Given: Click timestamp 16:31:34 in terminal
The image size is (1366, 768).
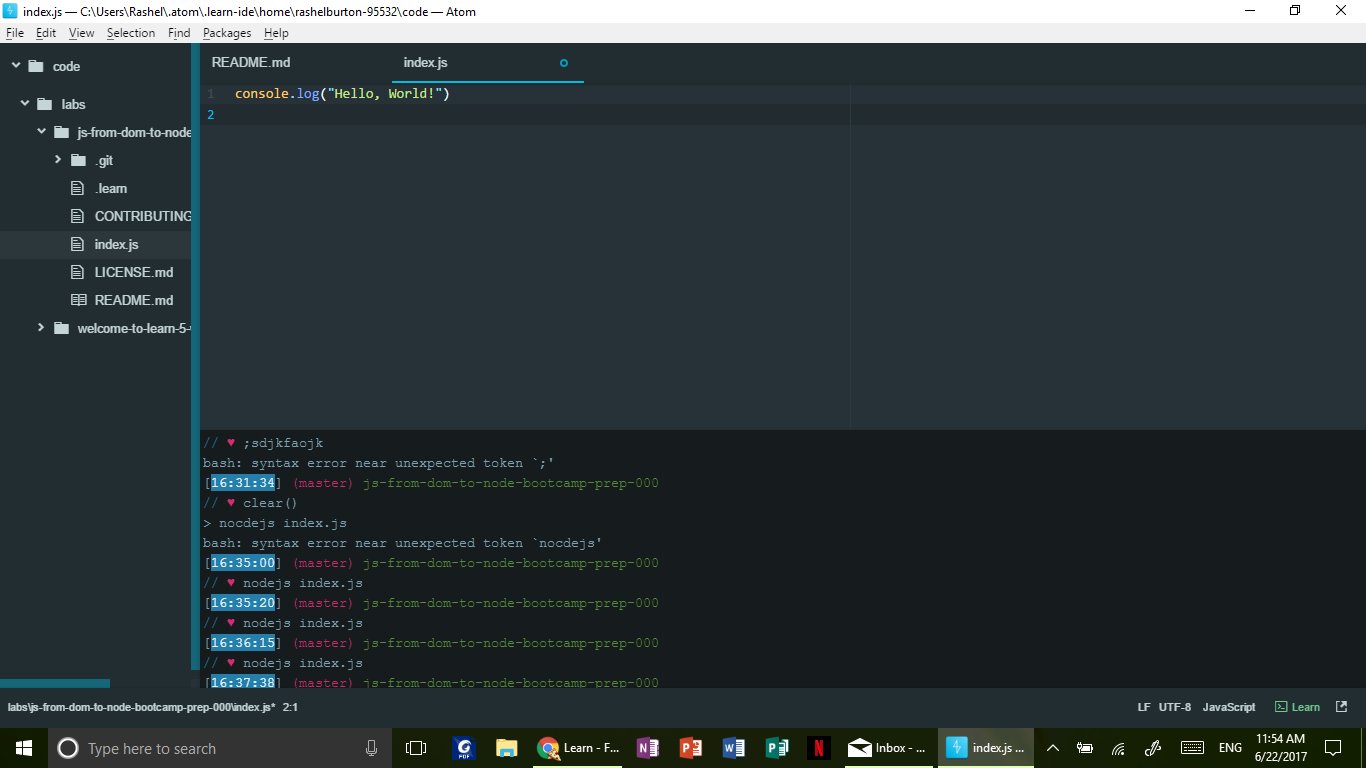Looking at the screenshot, I should coord(243,483).
